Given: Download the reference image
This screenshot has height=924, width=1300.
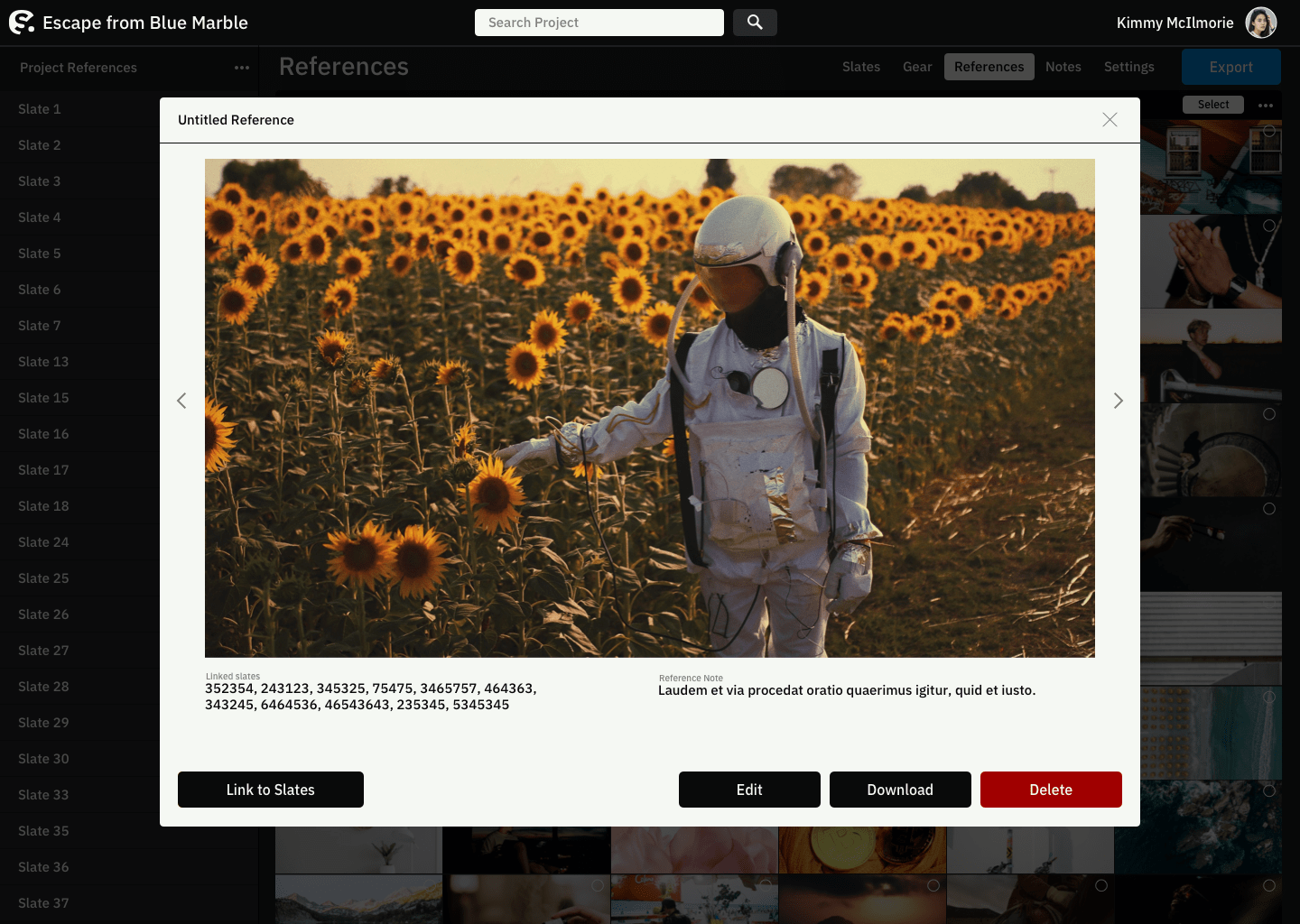Looking at the screenshot, I should coord(900,790).
